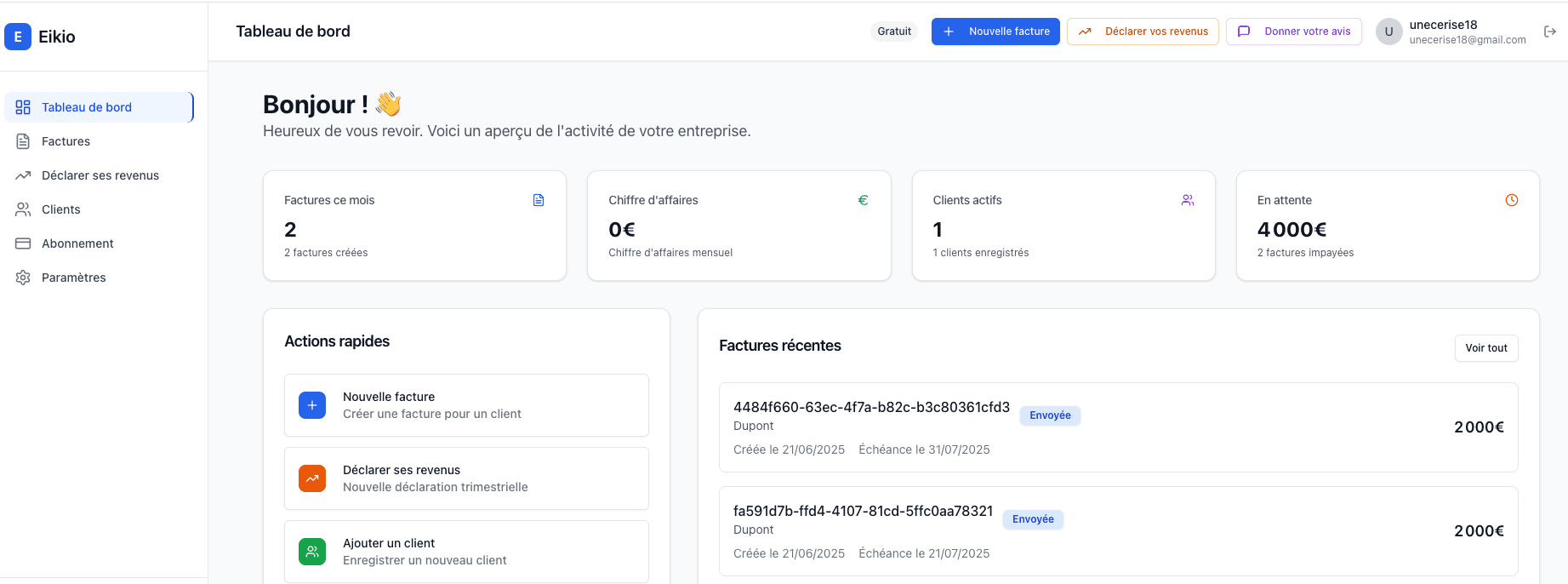This screenshot has height=584, width=1568.
Task: Click the green client icon in Actions rapides
Action: point(312,552)
